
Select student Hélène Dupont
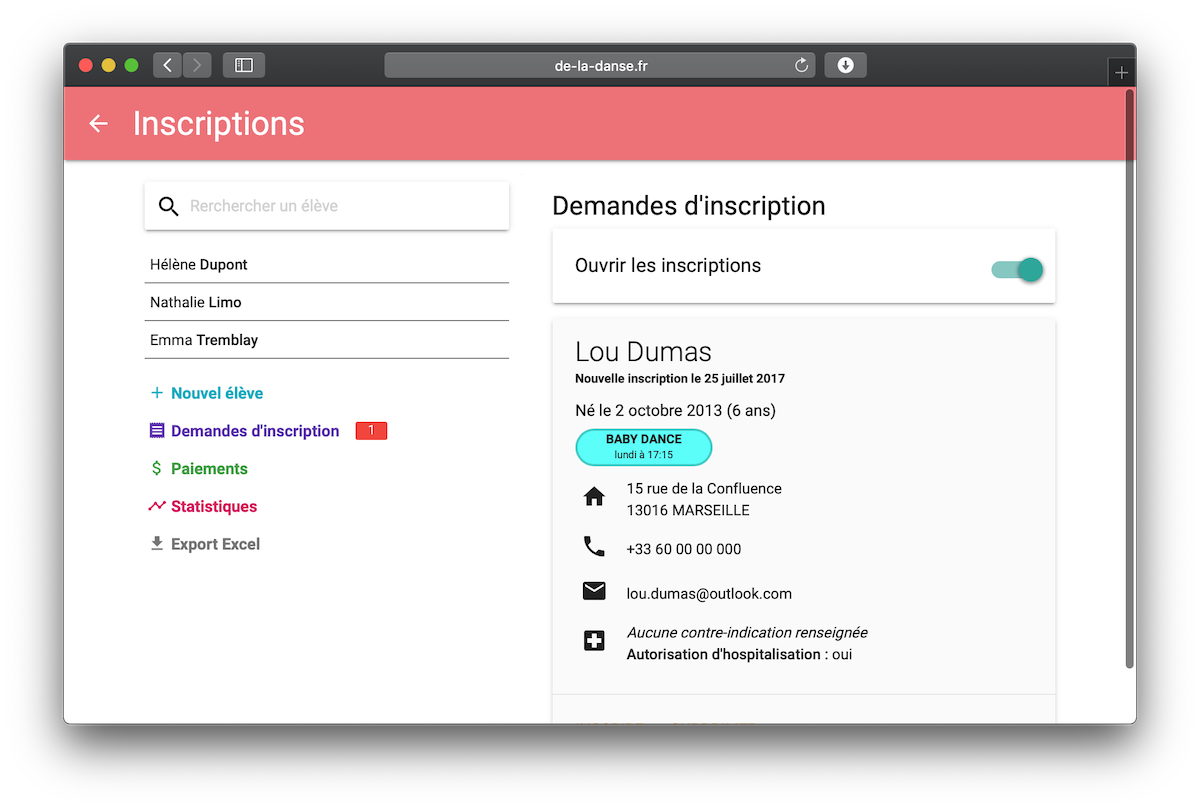[200, 265]
